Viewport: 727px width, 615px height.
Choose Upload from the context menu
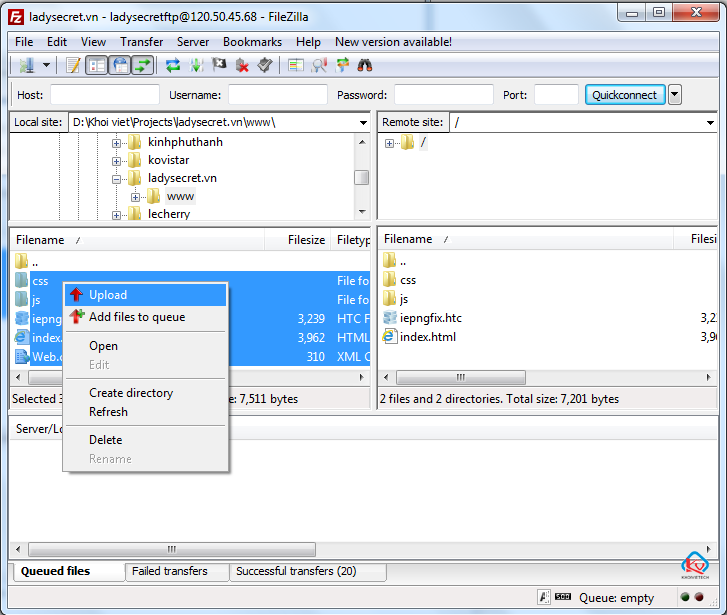[x=146, y=295]
